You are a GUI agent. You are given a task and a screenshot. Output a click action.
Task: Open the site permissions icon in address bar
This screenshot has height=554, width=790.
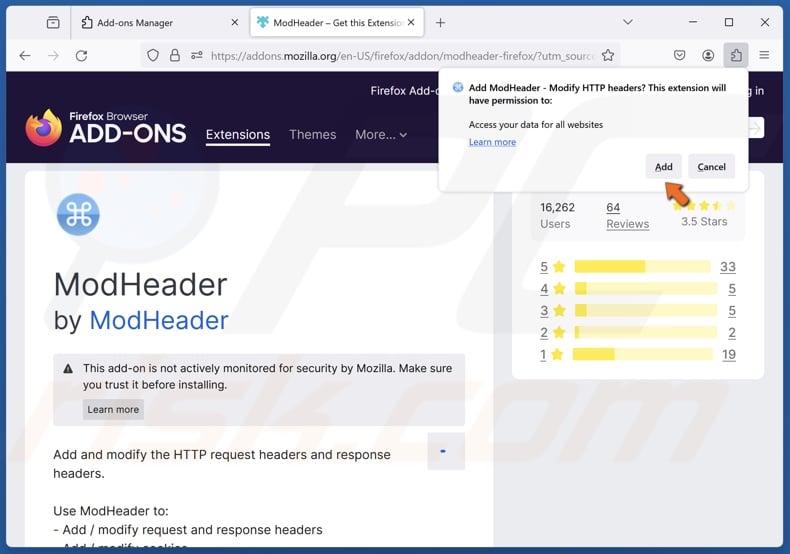[x=196, y=55]
